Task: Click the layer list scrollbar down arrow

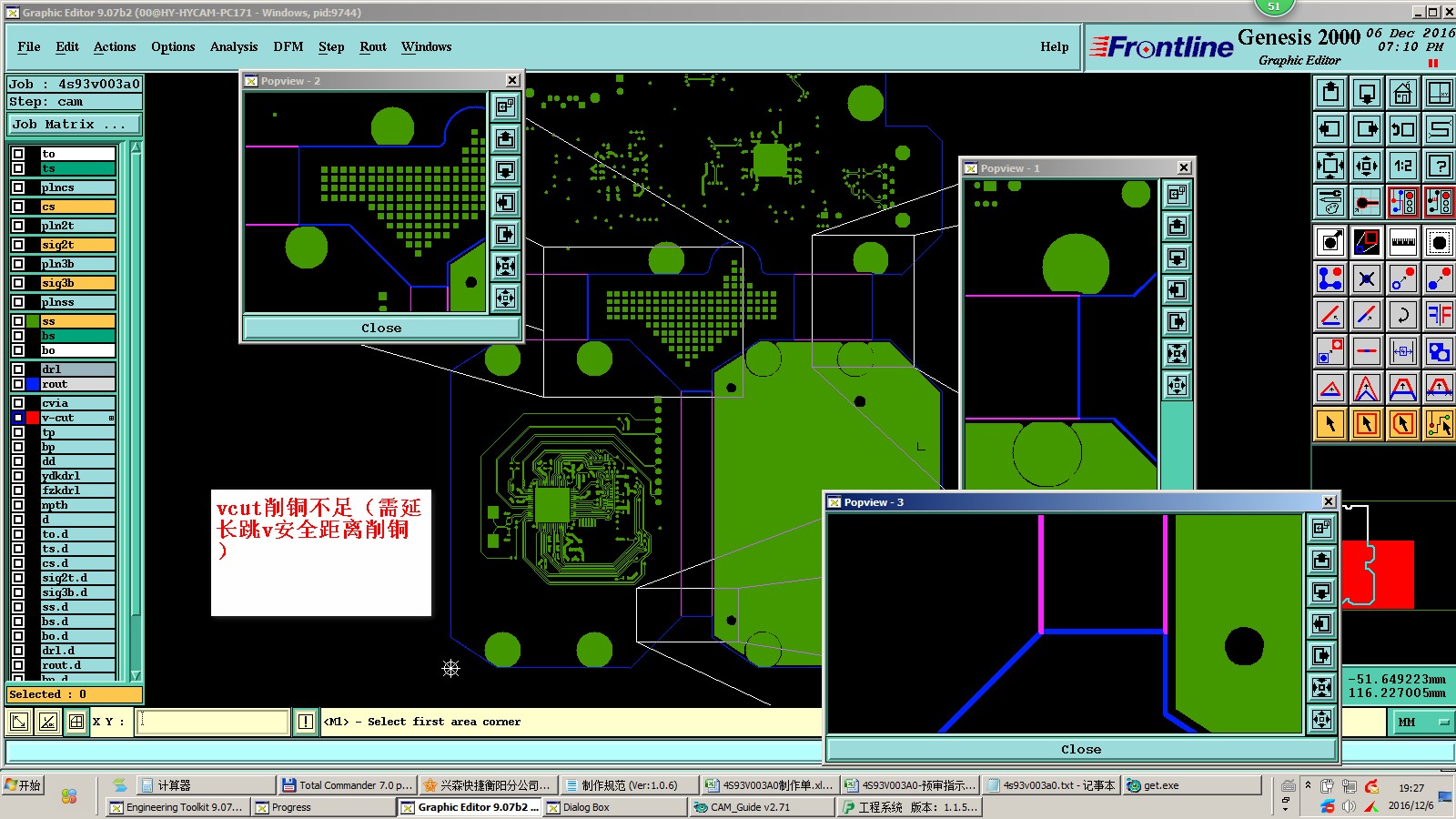Action: [x=136, y=675]
